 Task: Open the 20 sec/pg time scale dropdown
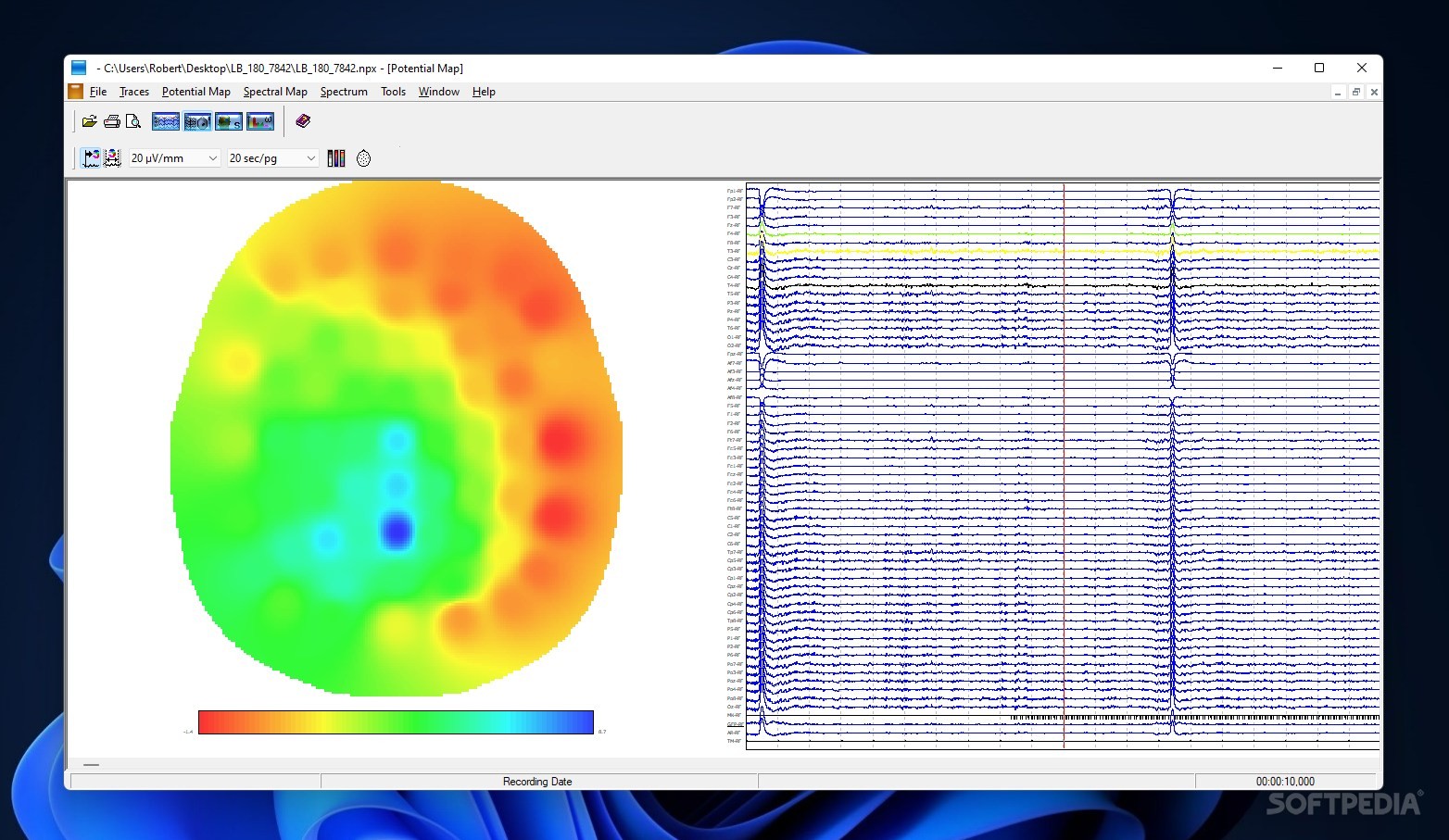coord(272,158)
